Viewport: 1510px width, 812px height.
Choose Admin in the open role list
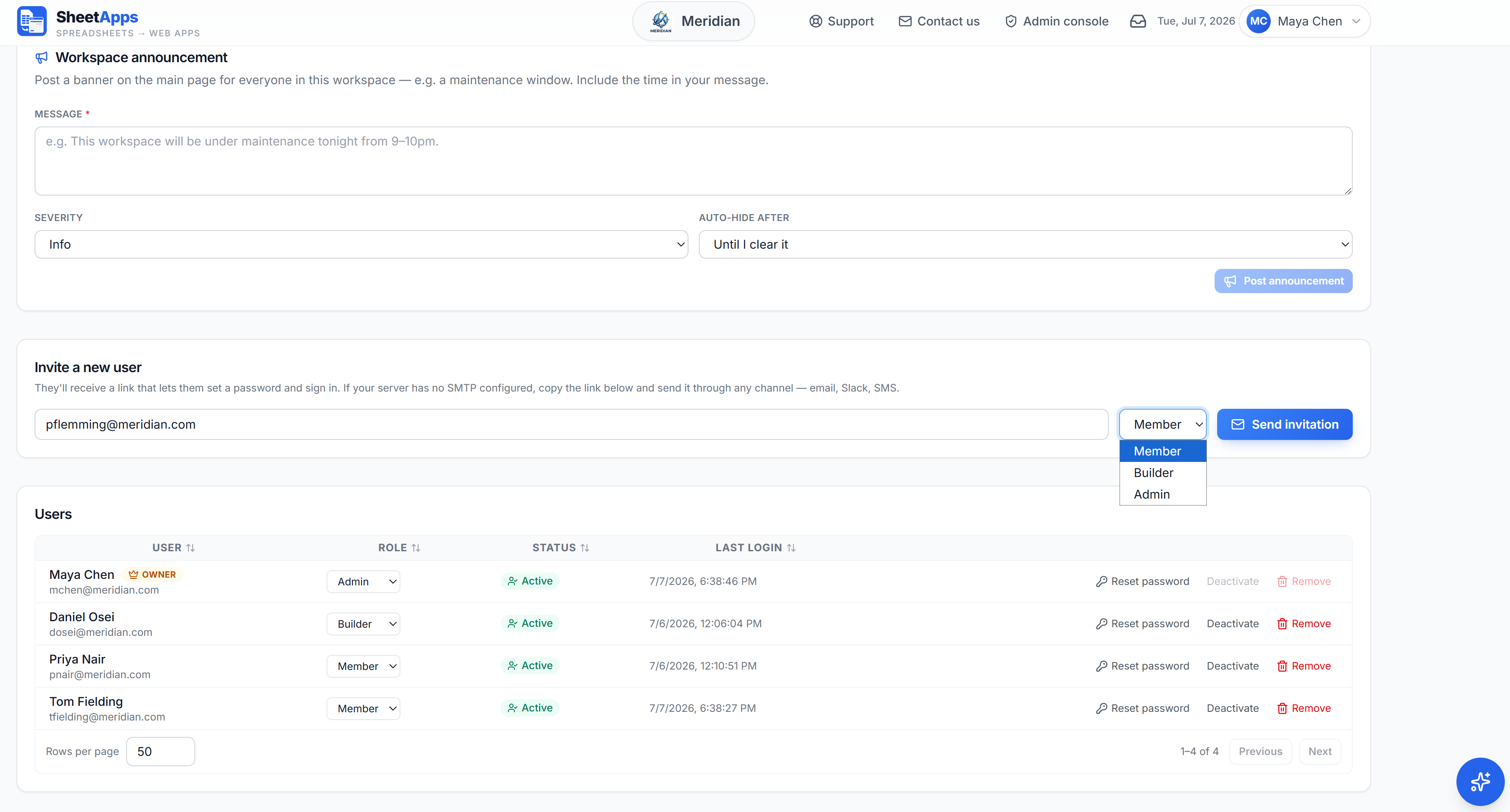click(1162, 494)
